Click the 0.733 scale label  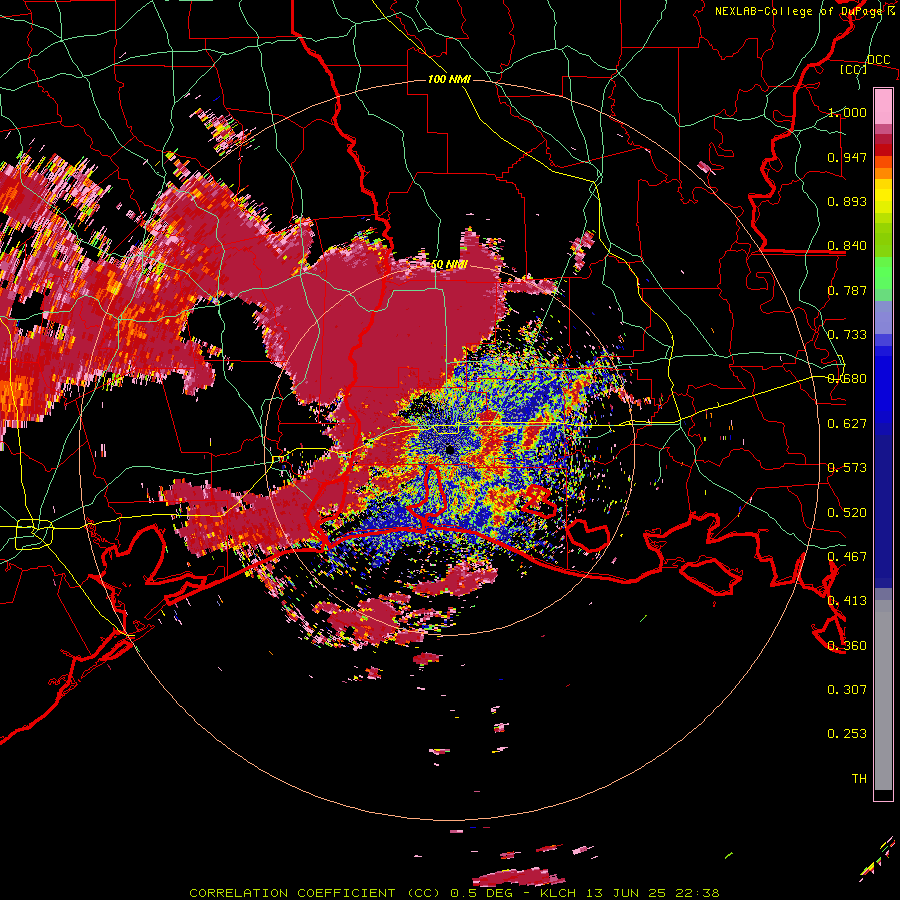coord(847,335)
